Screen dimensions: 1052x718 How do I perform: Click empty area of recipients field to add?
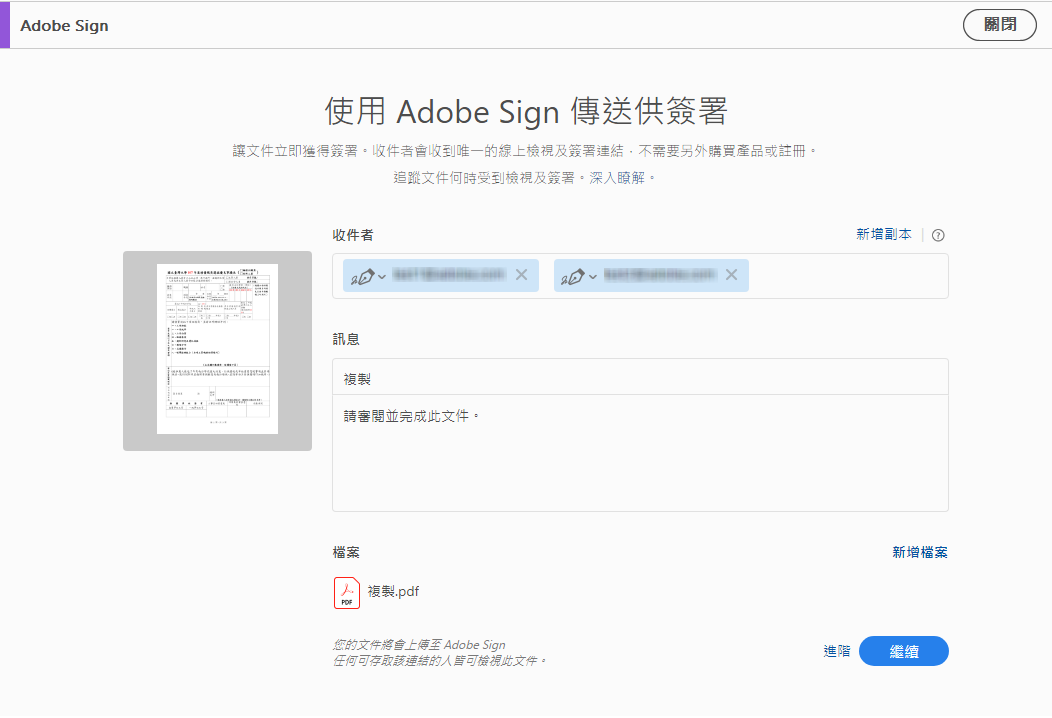coord(847,276)
